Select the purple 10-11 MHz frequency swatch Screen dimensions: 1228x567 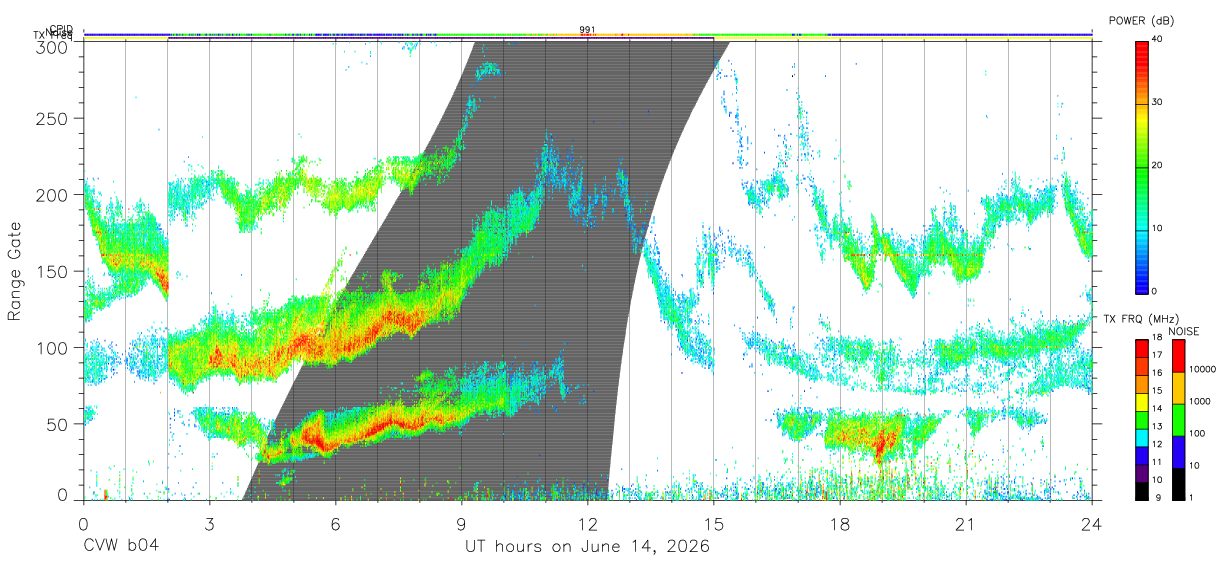(x=1142, y=473)
